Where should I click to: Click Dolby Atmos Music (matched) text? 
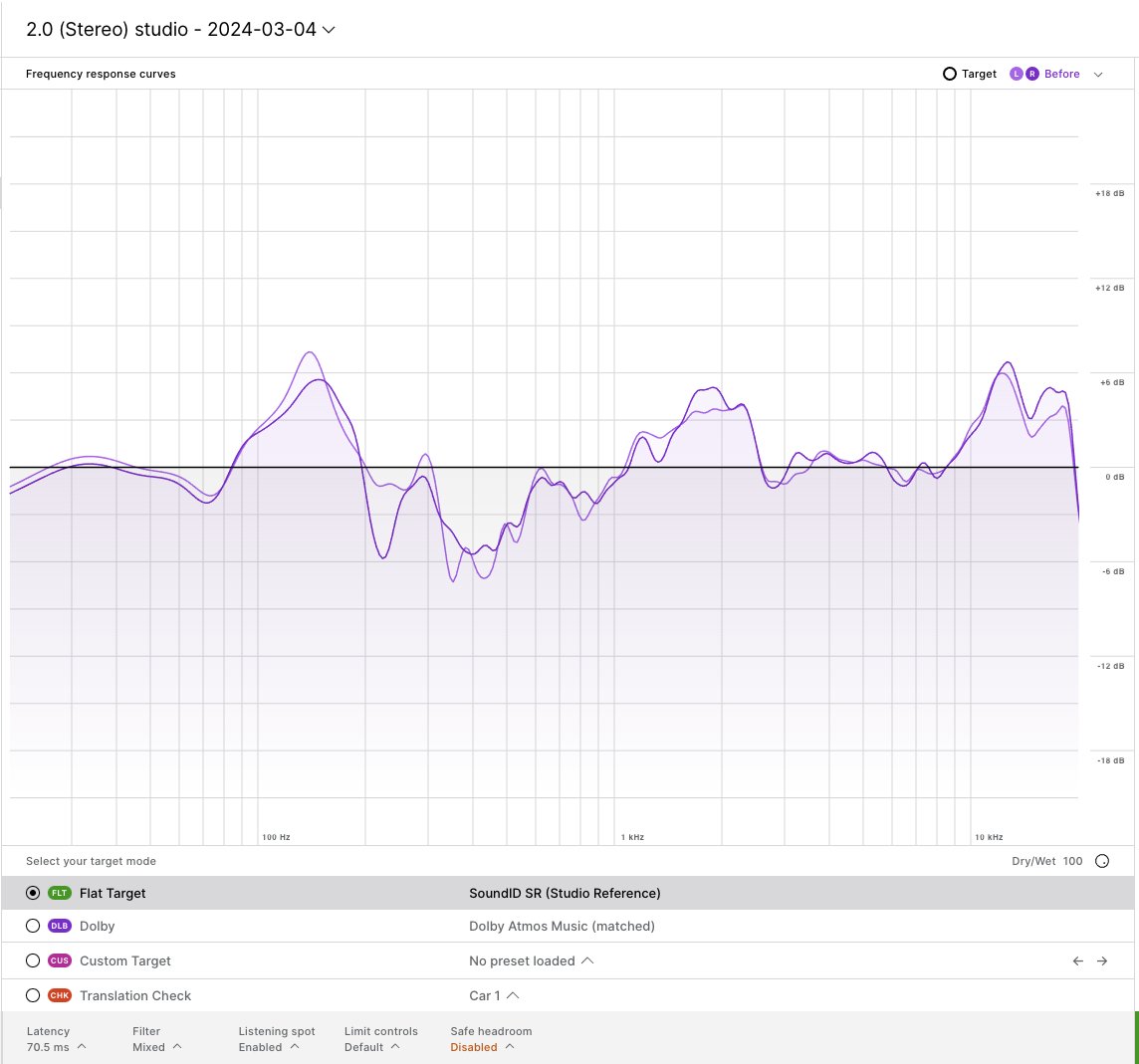tap(563, 926)
